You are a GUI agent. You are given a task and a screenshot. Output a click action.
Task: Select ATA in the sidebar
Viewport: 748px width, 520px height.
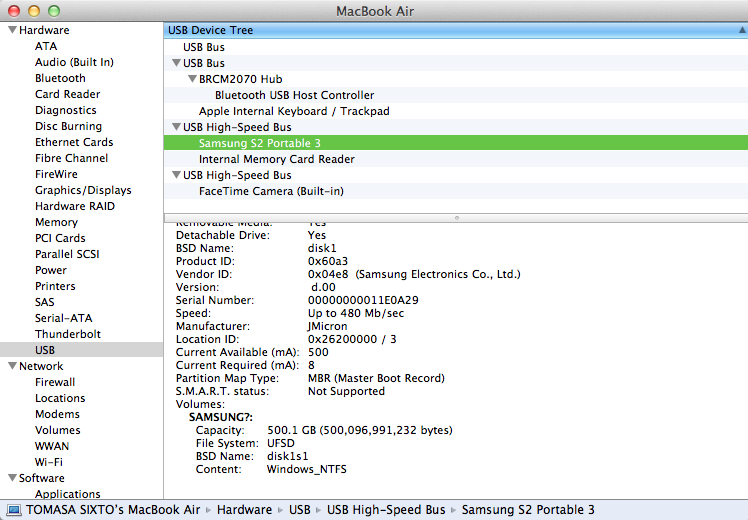[46, 46]
